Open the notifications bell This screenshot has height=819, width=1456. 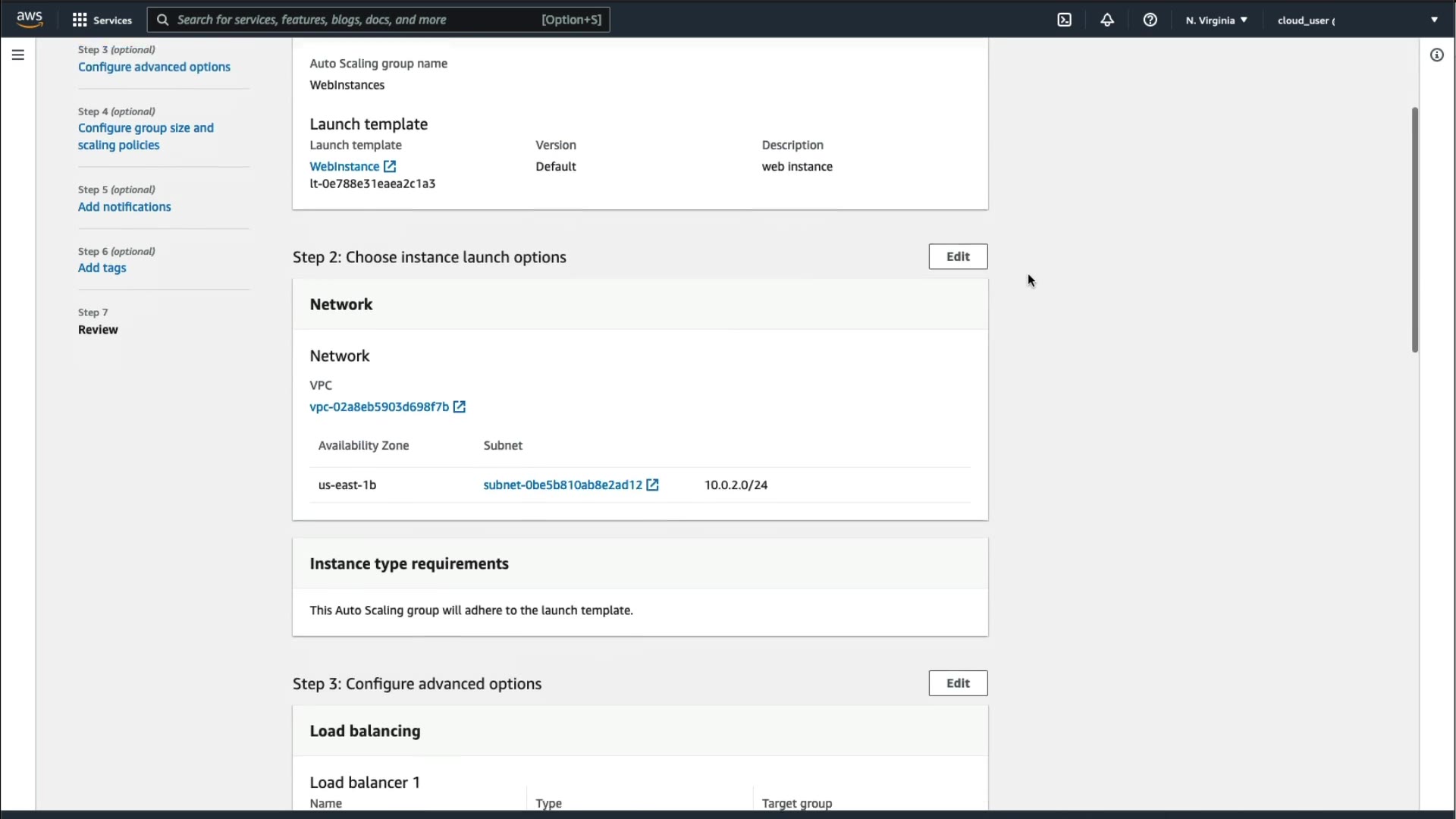1107,20
